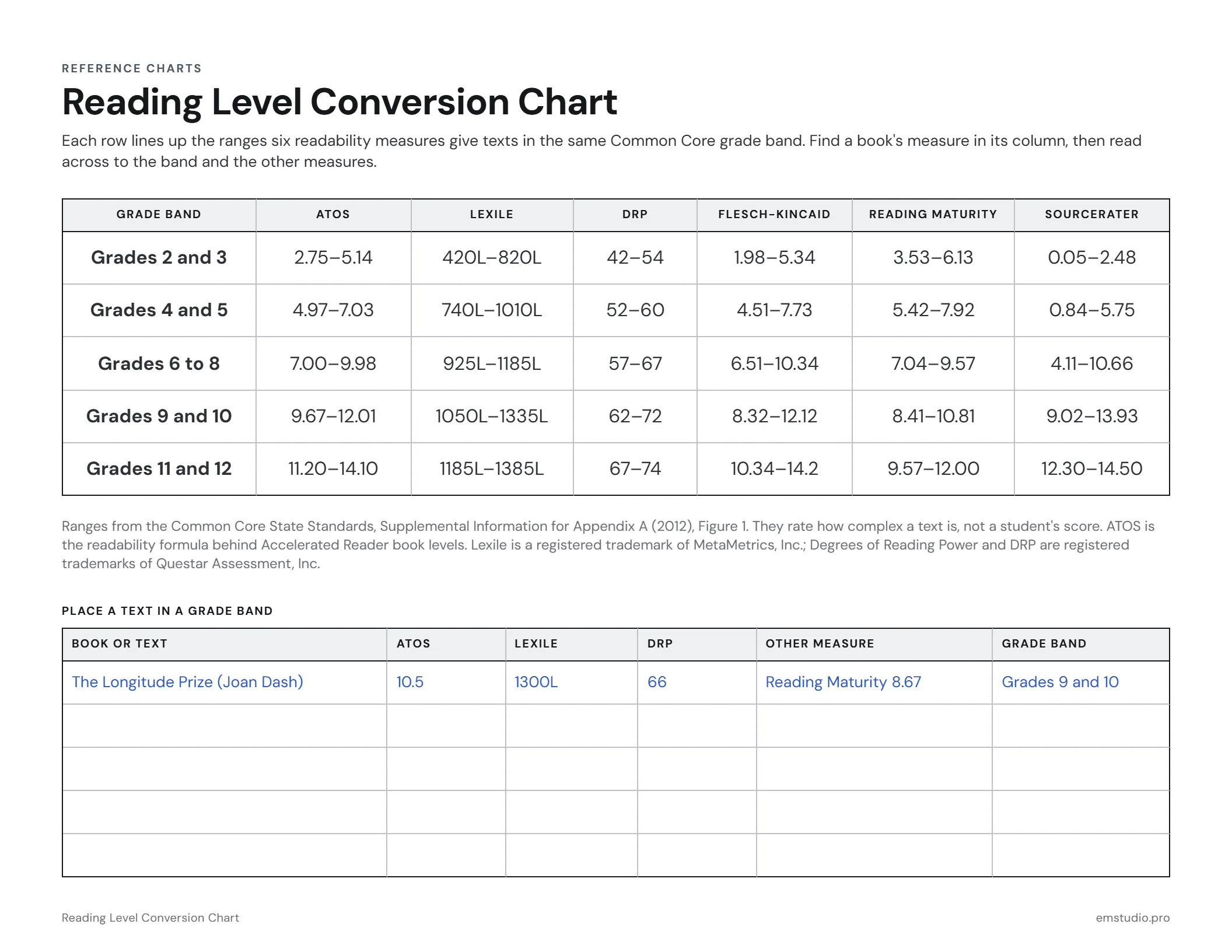Click the Flesch-Kincaid value 10.34–14.2
This screenshot has height=952, width=1232.
tap(774, 468)
